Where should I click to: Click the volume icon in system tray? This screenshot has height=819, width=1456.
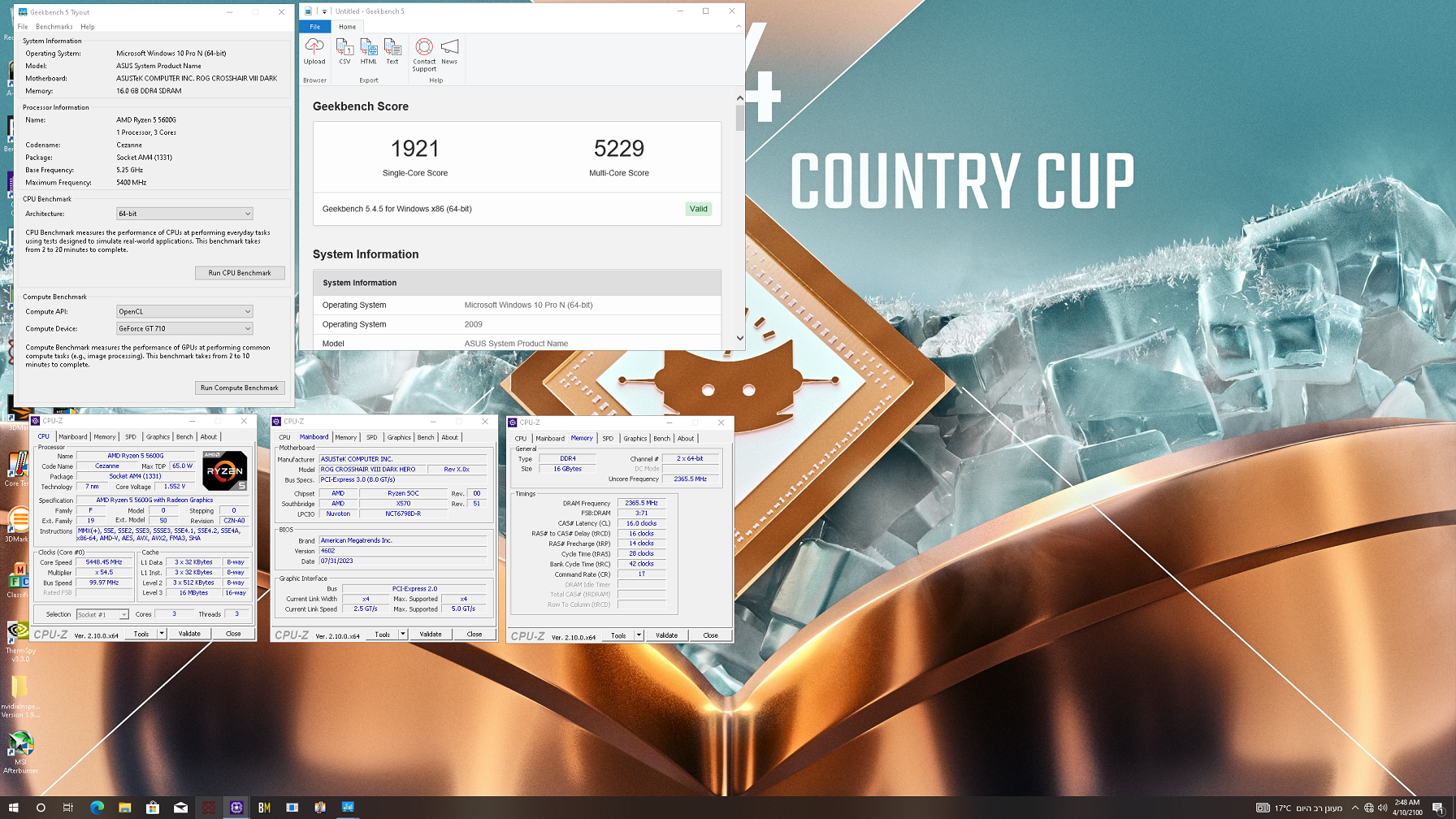click(1383, 808)
